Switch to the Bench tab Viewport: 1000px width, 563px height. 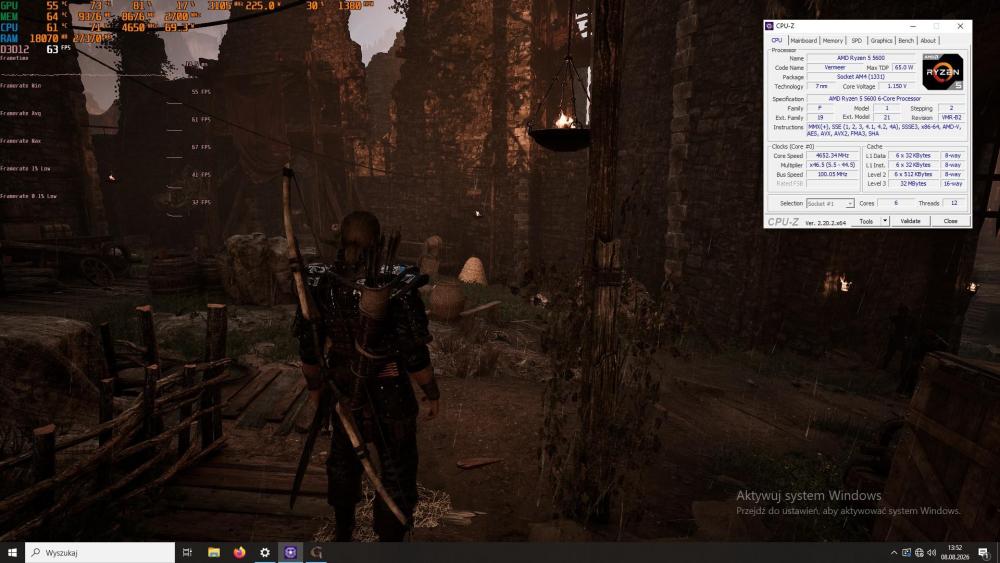(906, 41)
